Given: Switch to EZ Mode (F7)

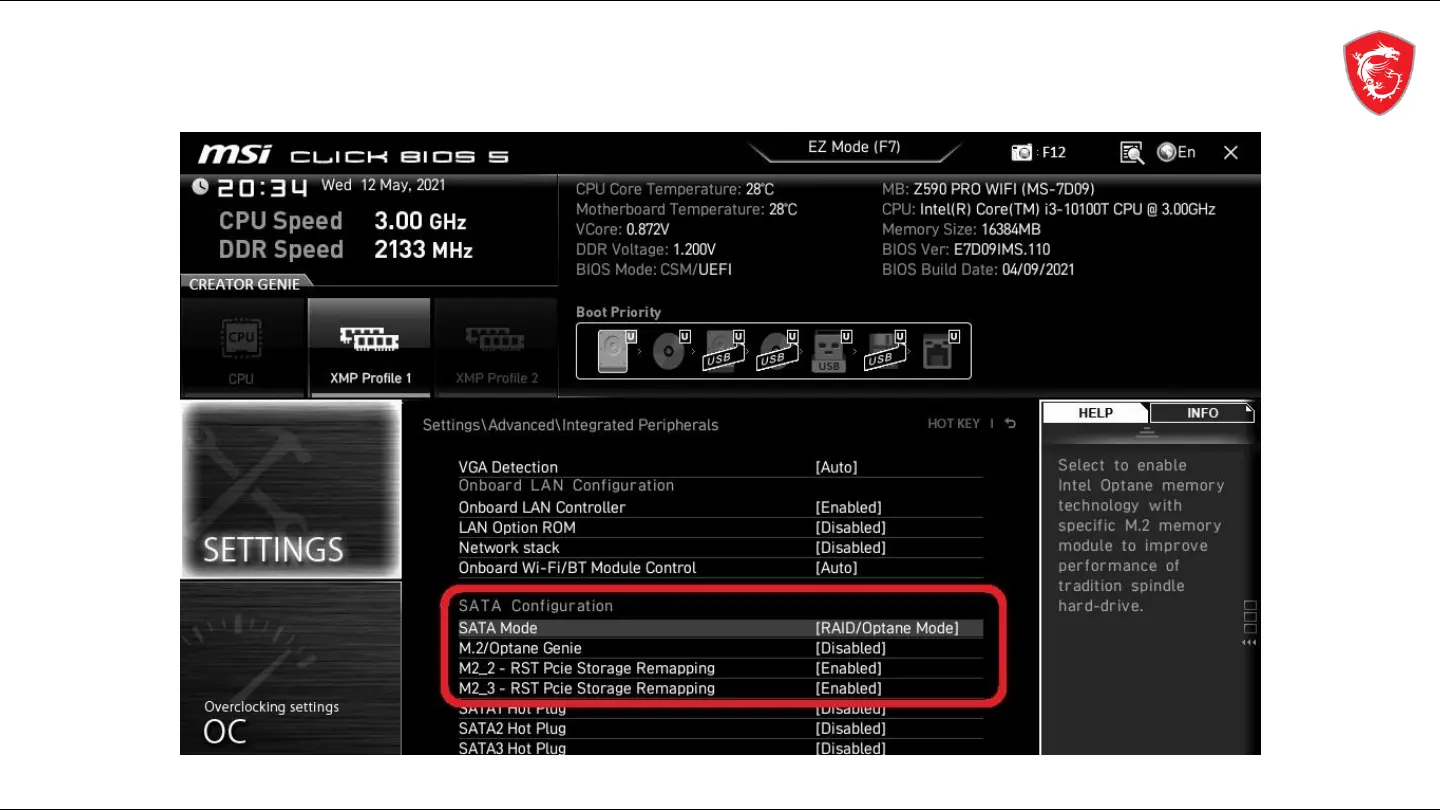Looking at the screenshot, I should click(x=854, y=148).
